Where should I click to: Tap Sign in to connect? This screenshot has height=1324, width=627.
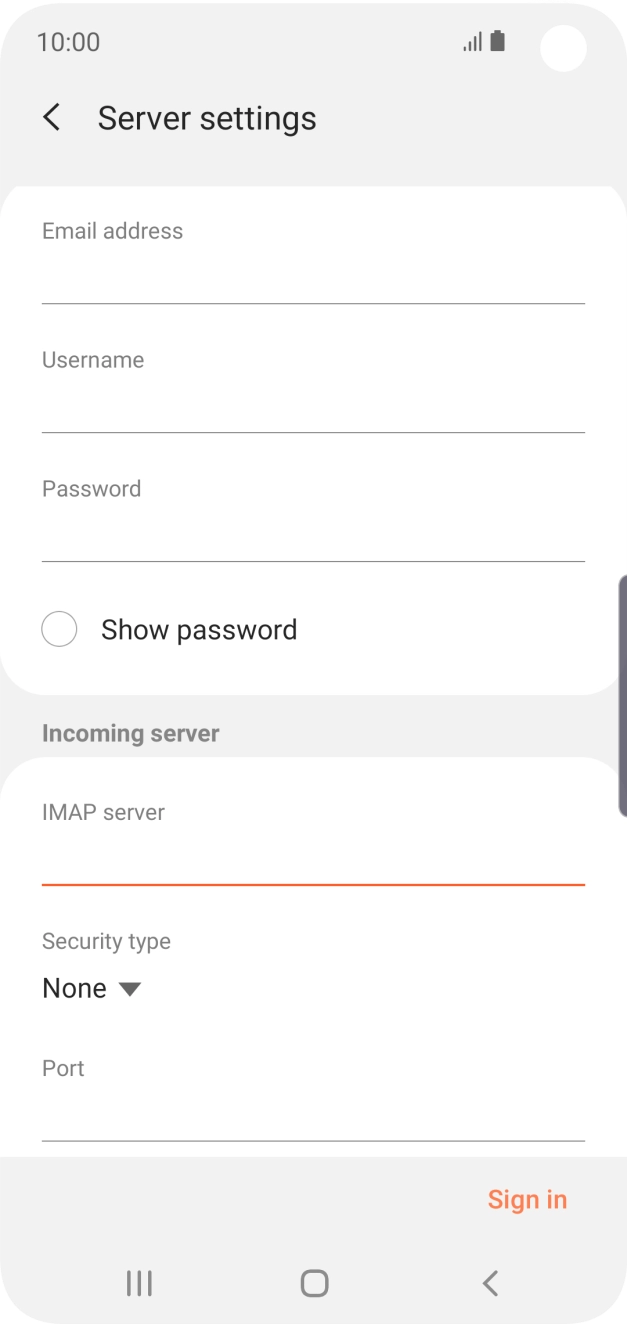[527, 1199]
